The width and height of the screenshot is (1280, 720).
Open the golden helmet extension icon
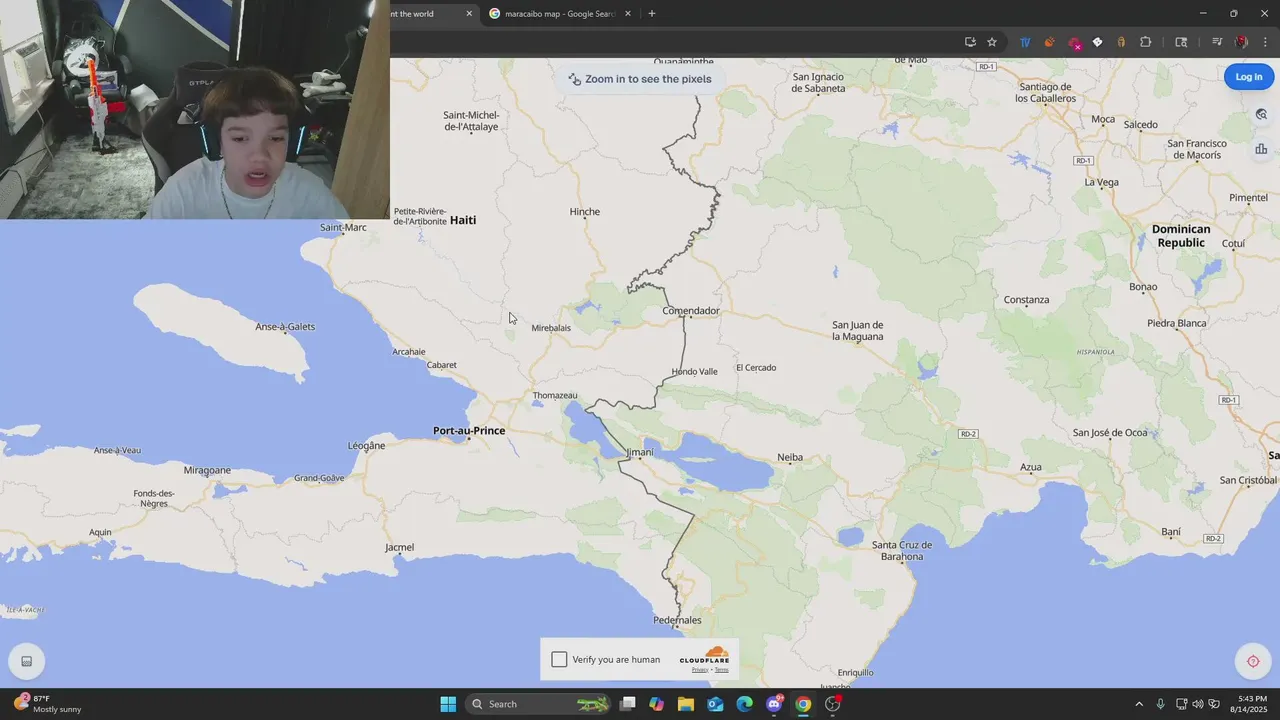click(x=1121, y=42)
